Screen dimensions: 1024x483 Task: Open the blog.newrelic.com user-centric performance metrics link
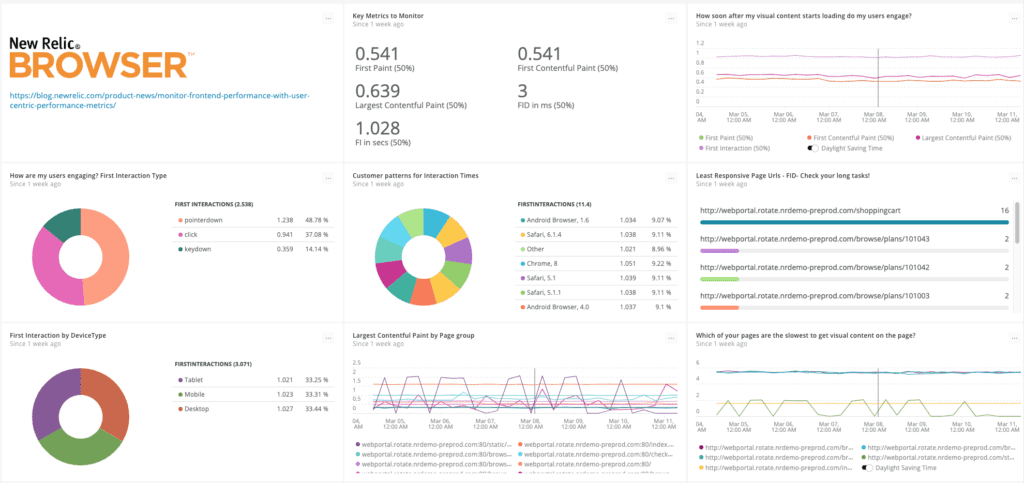[x=160, y=100]
